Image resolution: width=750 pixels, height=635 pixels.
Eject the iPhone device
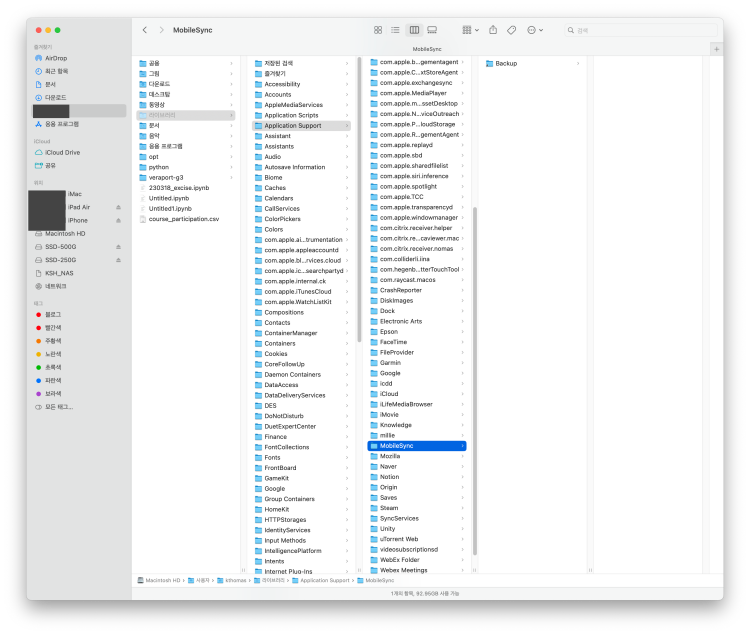[118, 220]
